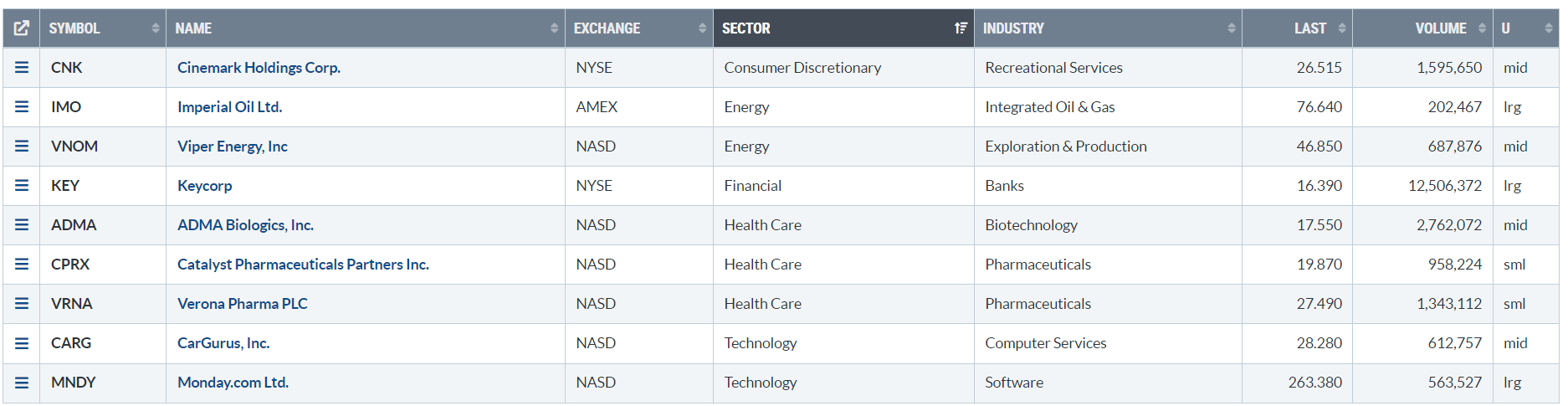Open the row menu icon for KEY
Screen dimensions: 1568x406
pos(22,186)
